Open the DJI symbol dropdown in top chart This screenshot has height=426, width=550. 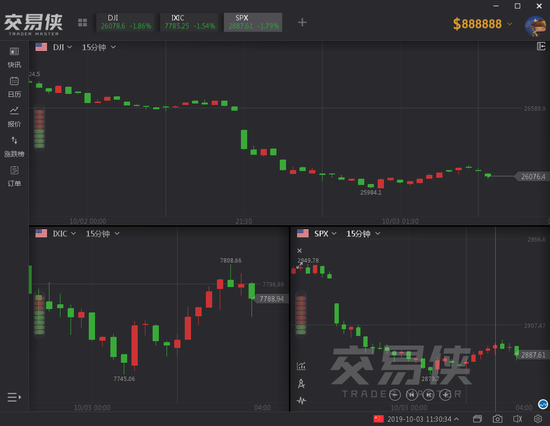(x=62, y=47)
